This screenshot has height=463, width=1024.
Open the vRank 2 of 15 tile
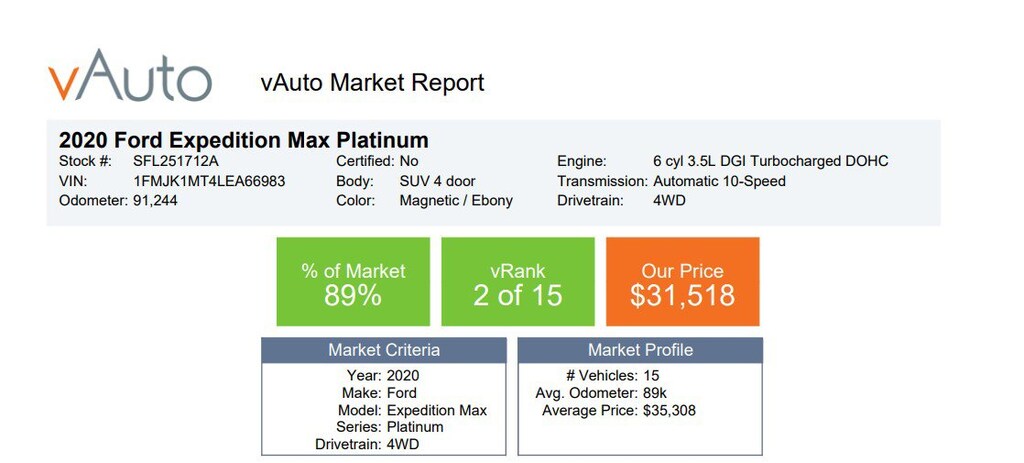pos(517,283)
